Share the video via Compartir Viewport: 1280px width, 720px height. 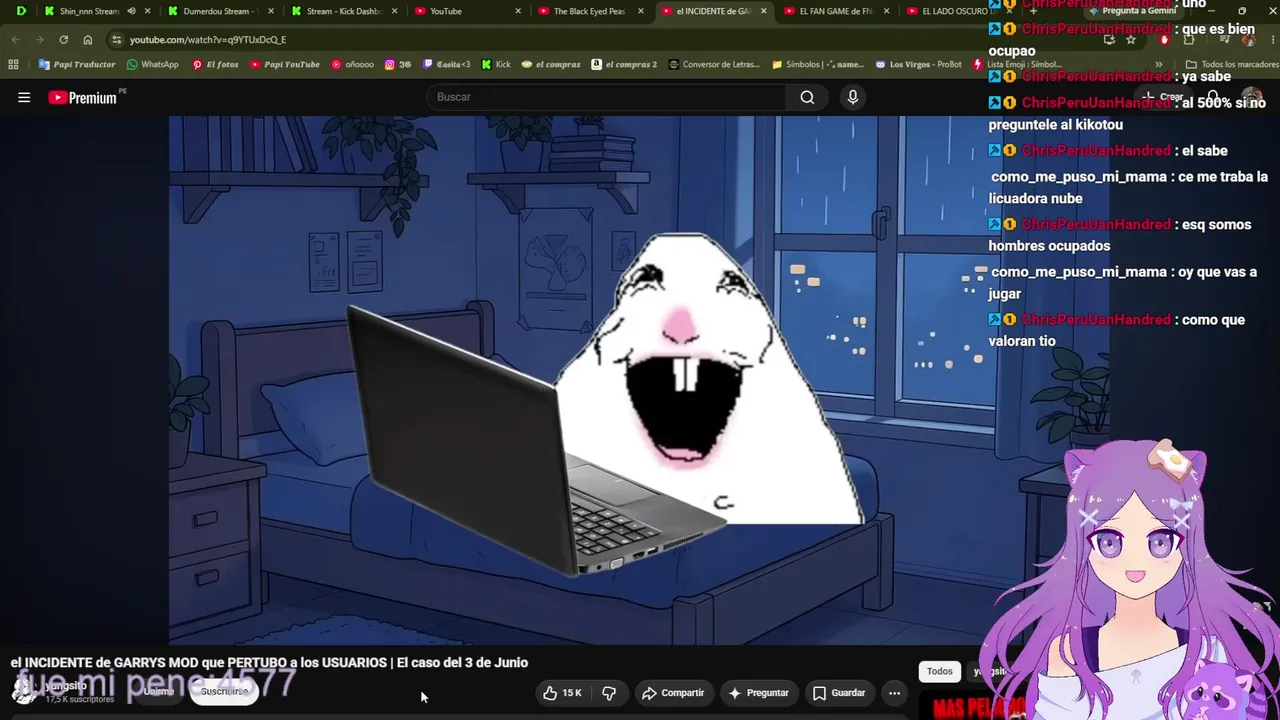[x=673, y=693]
